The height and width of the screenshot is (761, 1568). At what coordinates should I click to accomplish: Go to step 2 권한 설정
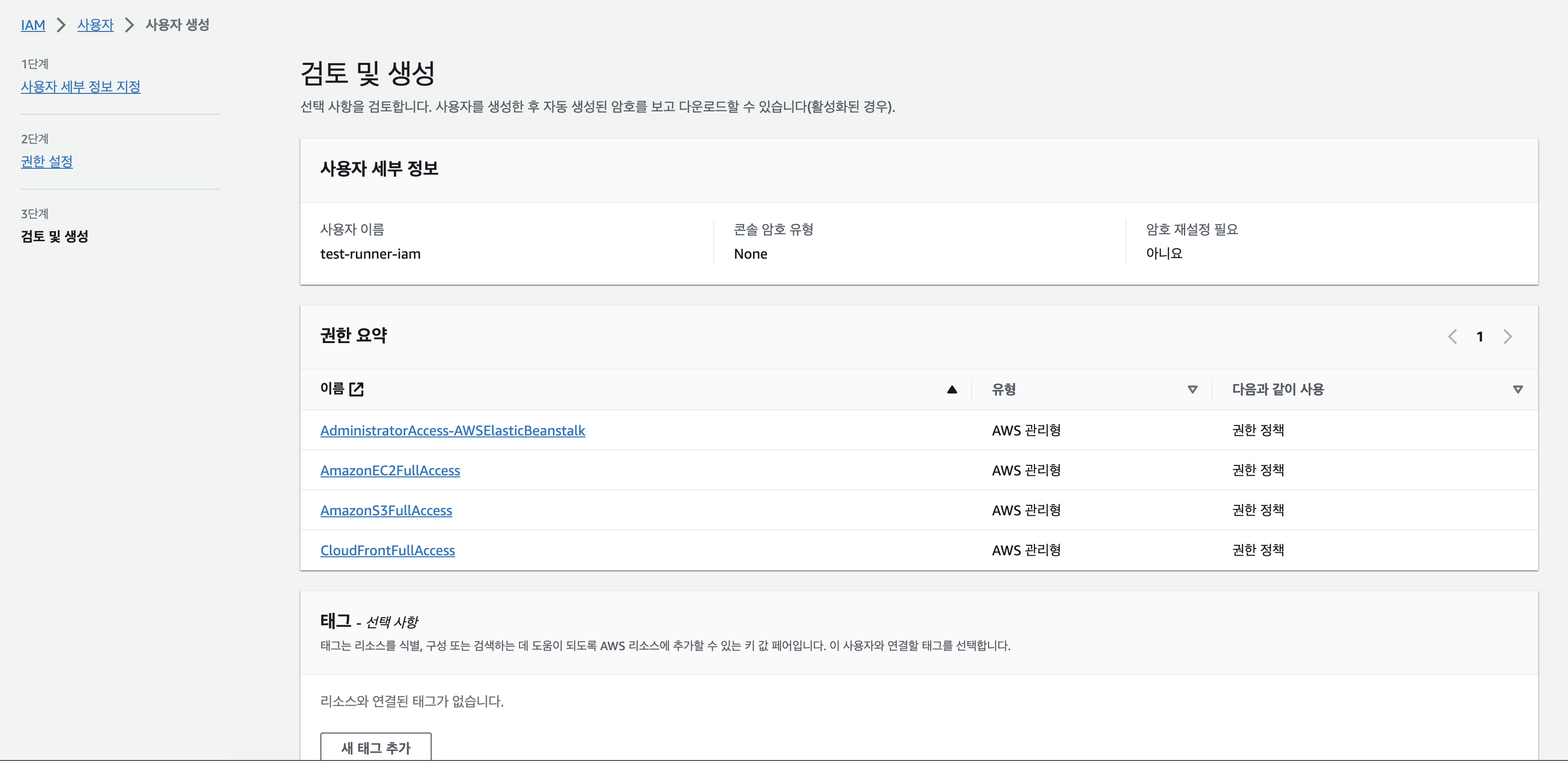point(47,161)
